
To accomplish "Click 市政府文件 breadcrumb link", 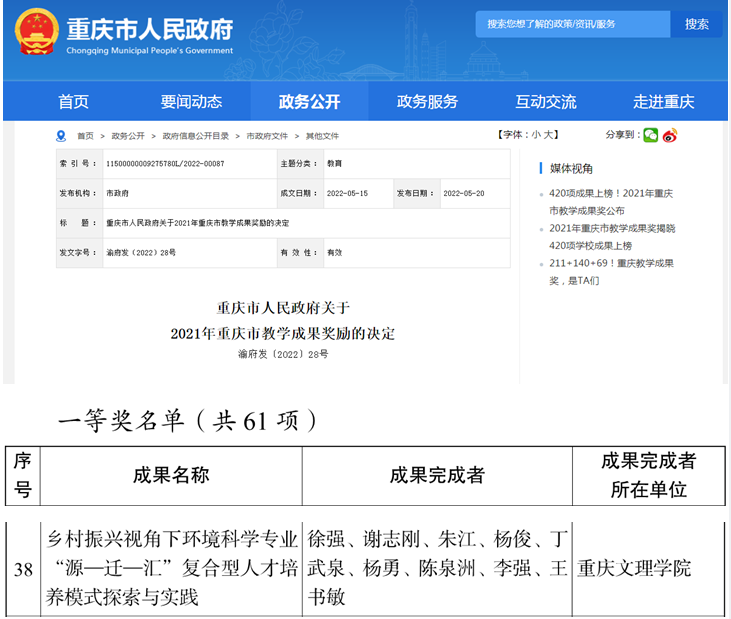I will coord(267,136).
